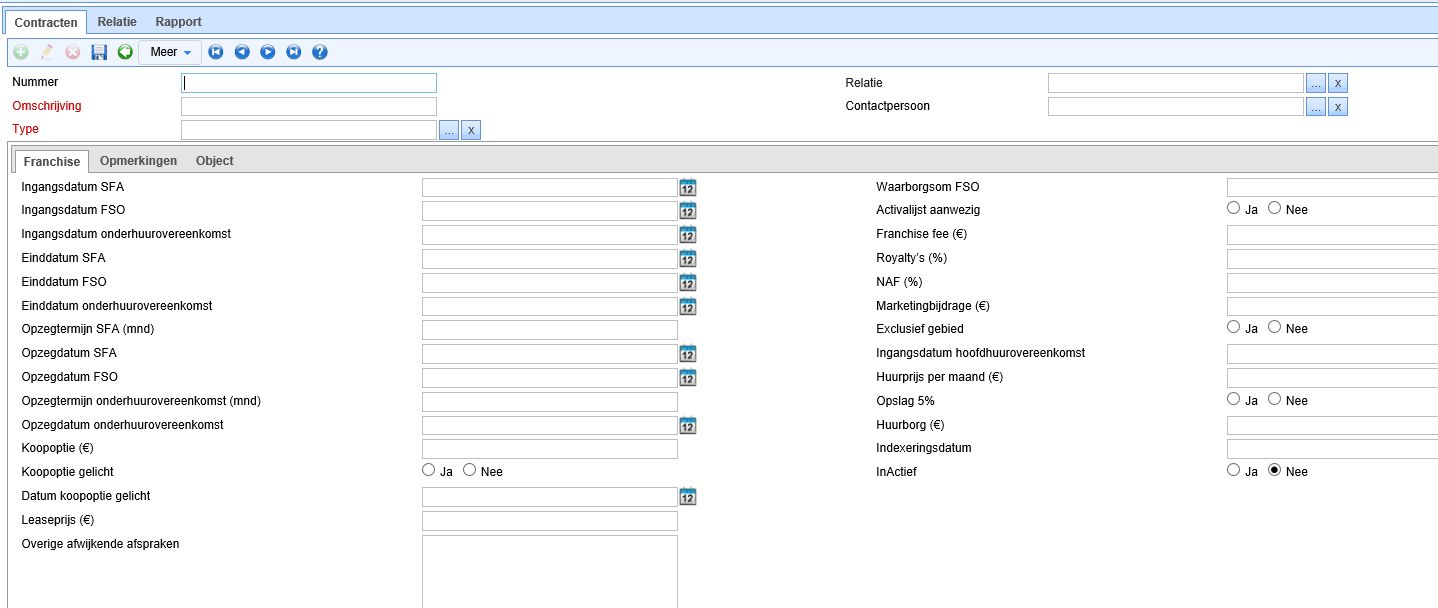
Task: Select Nee for InActief
Action: [1274, 470]
